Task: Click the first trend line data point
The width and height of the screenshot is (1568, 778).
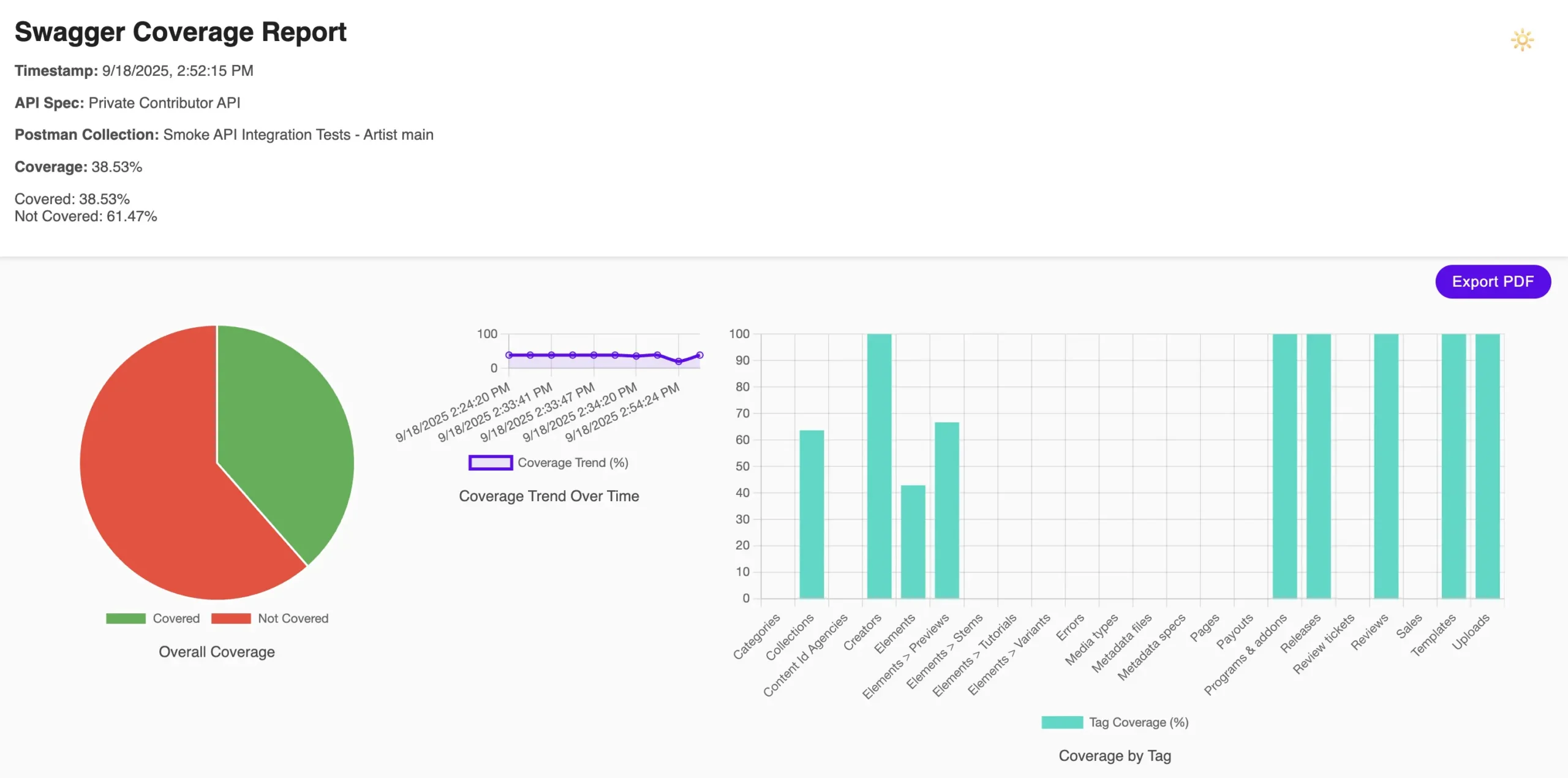Action: click(509, 355)
